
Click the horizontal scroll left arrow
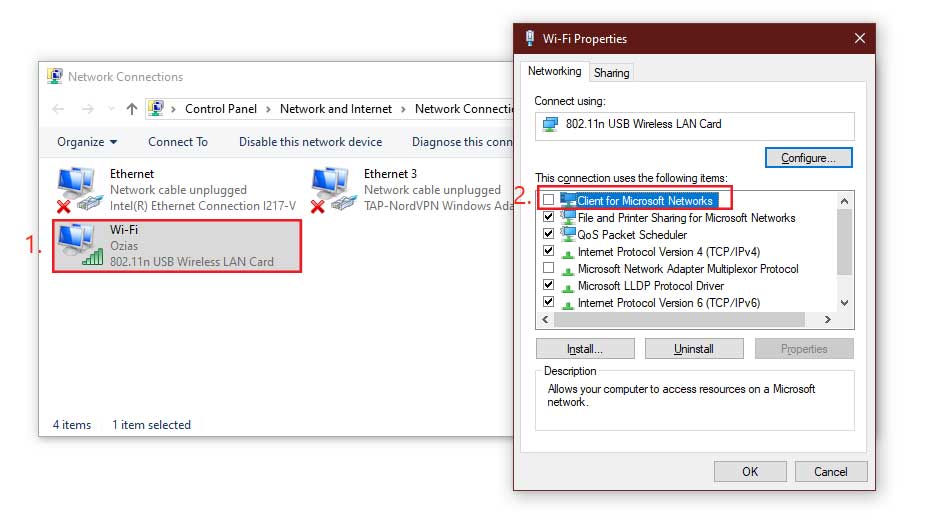(x=545, y=320)
